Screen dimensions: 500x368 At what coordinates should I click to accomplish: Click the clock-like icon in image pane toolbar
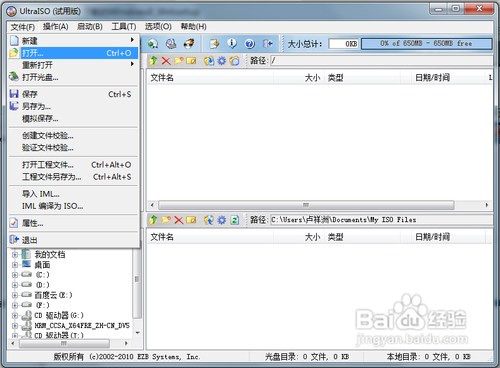tap(234, 61)
